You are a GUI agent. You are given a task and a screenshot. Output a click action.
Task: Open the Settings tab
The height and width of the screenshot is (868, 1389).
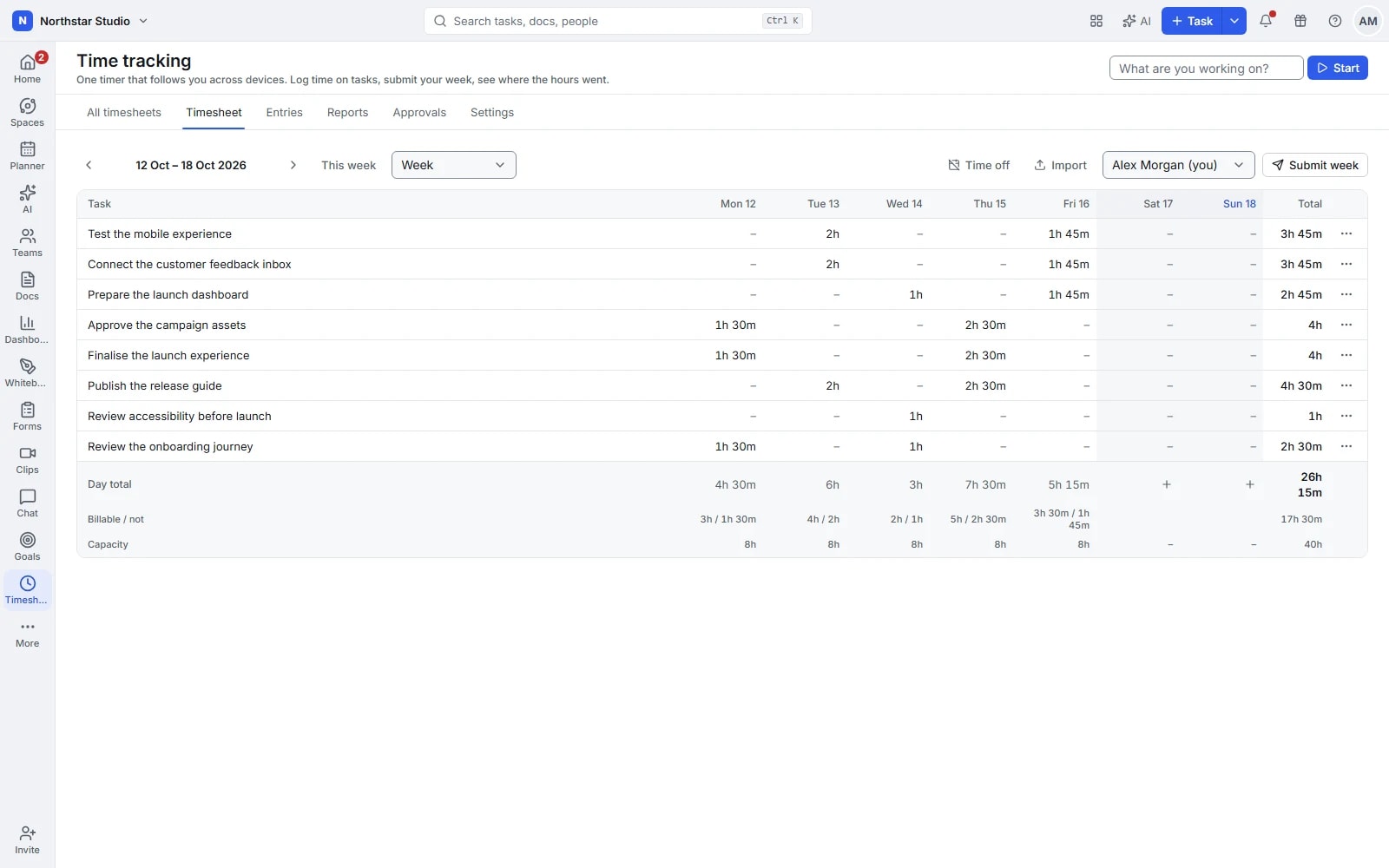(492, 113)
